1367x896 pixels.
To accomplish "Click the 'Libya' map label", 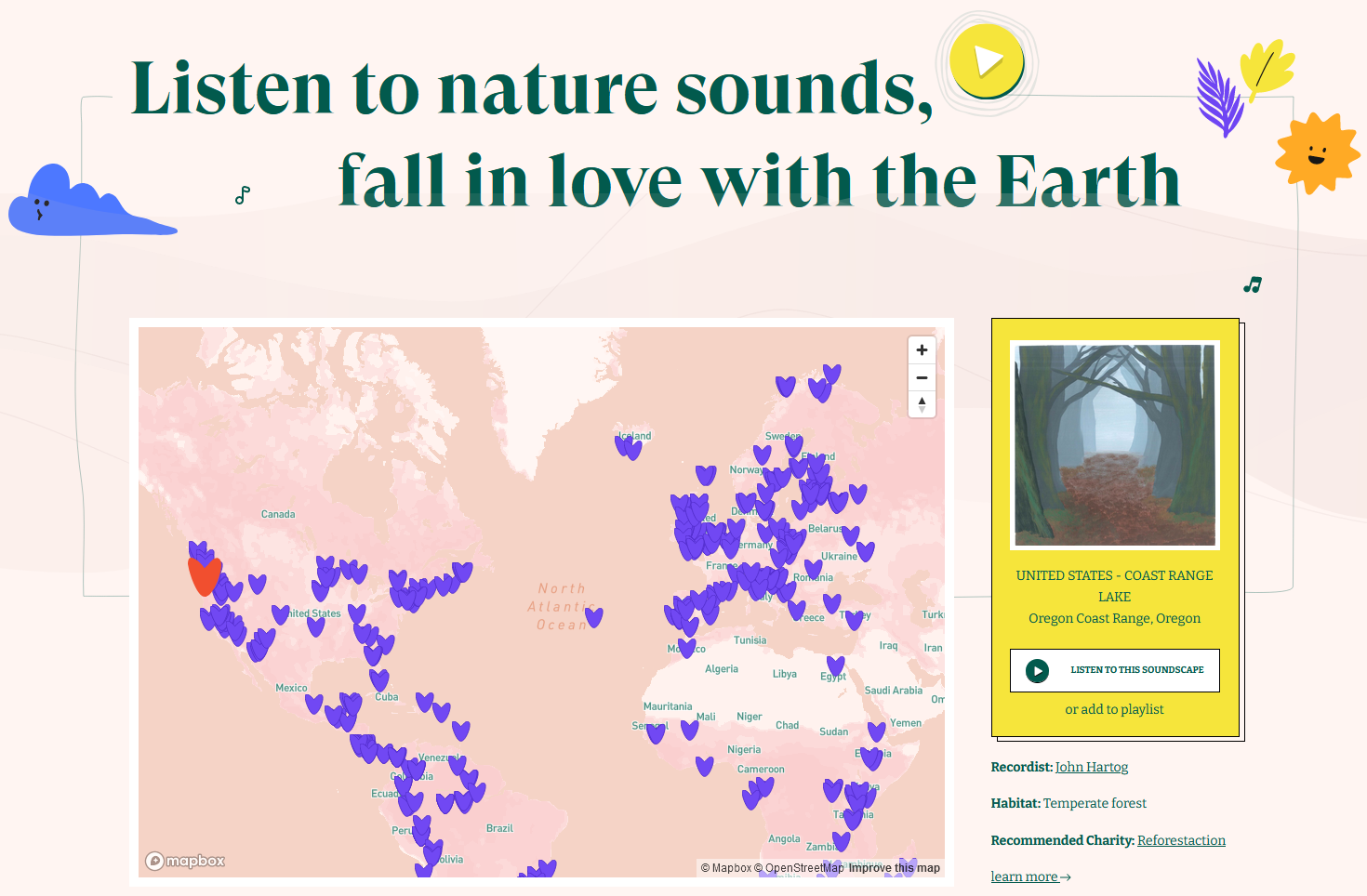I will (x=785, y=674).
